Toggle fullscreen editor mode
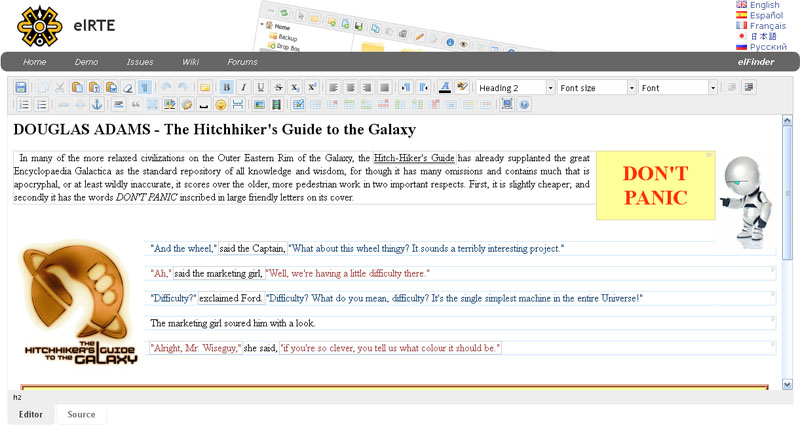The width and height of the screenshot is (800, 426). pos(507,105)
